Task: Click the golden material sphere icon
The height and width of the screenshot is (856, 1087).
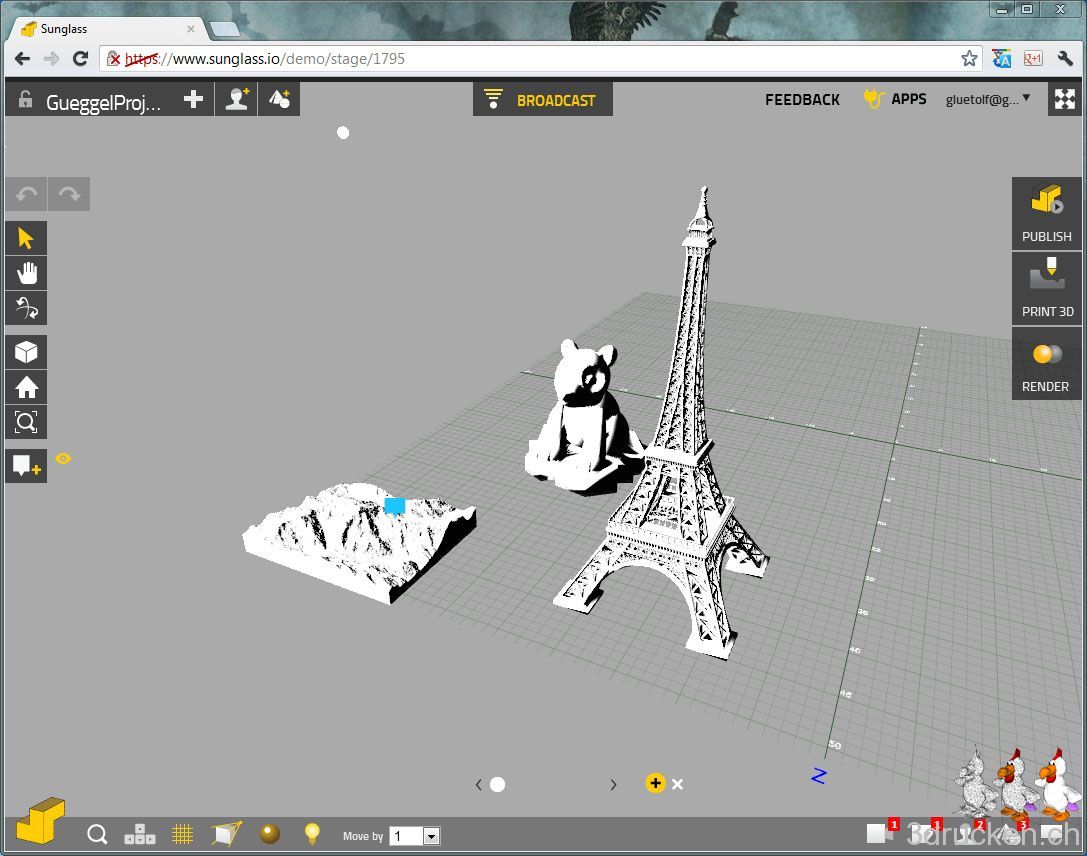Action: coord(270,834)
